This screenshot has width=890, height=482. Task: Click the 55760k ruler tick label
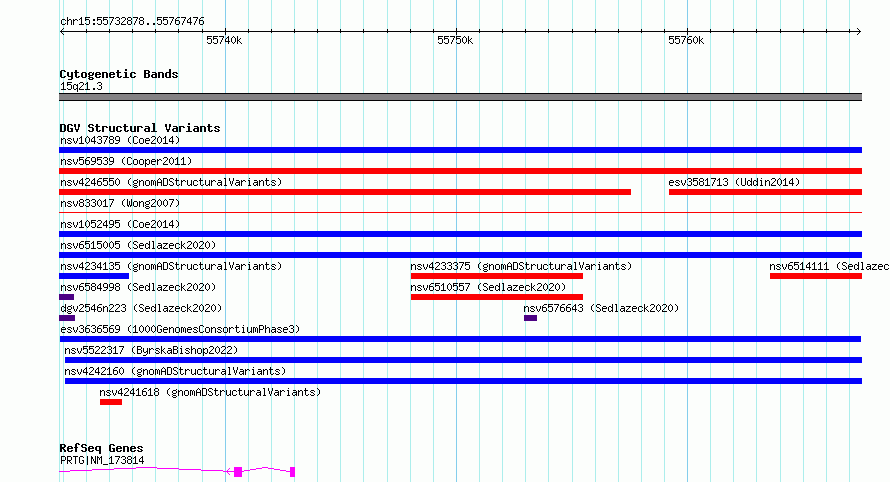point(686,40)
